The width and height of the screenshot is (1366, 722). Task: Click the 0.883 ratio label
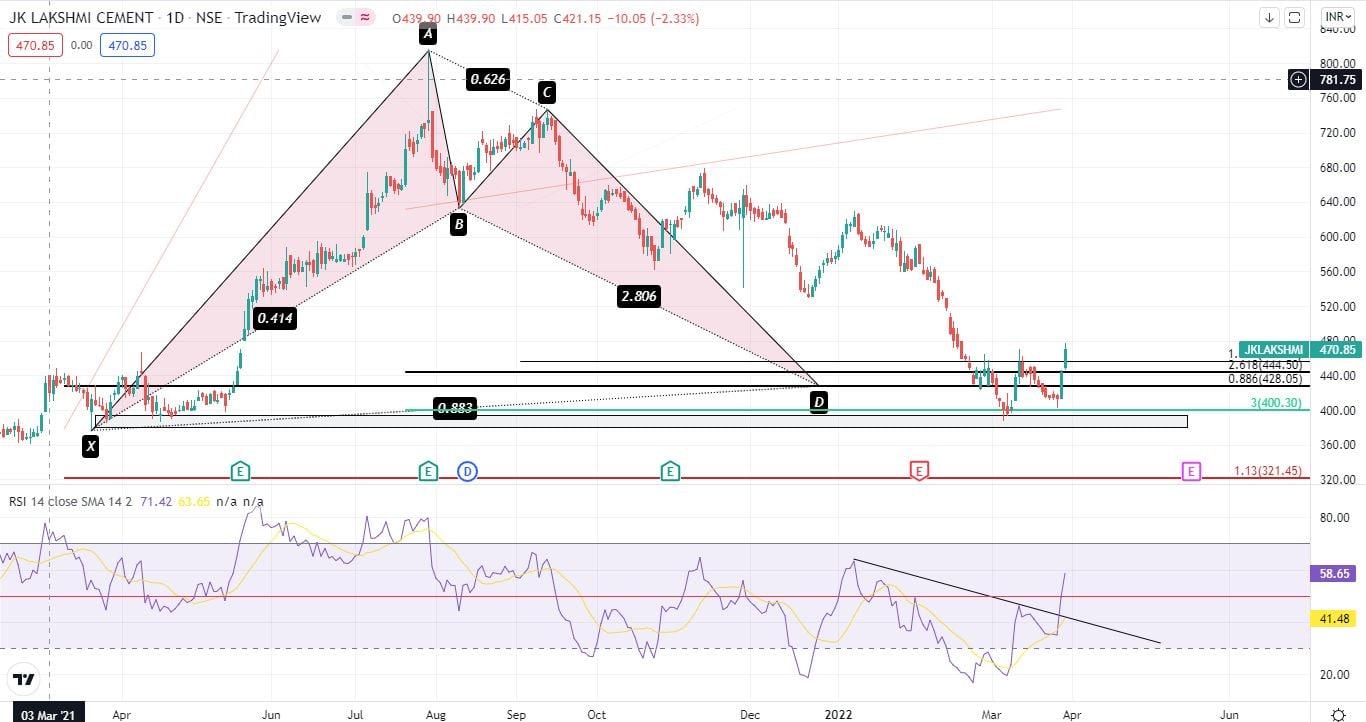point(455,408)
